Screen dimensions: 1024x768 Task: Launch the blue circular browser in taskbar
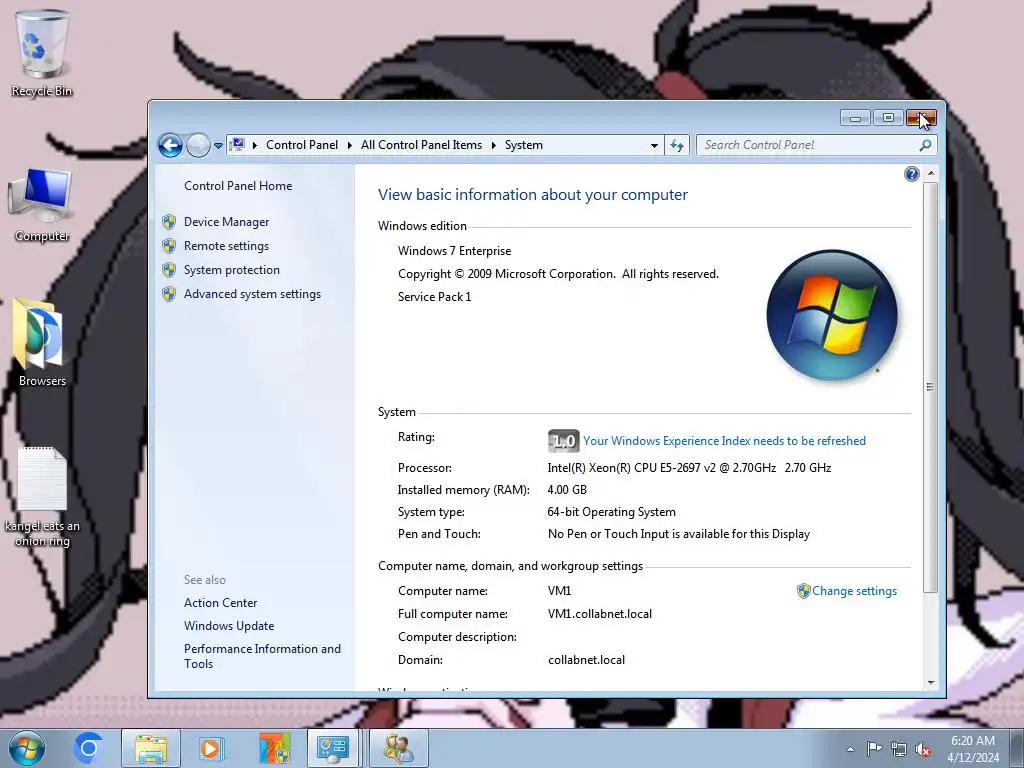point(89,748)
